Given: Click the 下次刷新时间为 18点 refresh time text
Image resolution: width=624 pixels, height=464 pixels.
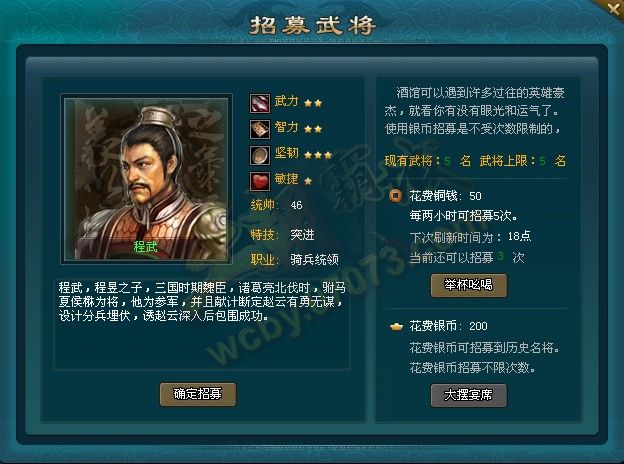Looking at the screenshot, I should [470, 237].
